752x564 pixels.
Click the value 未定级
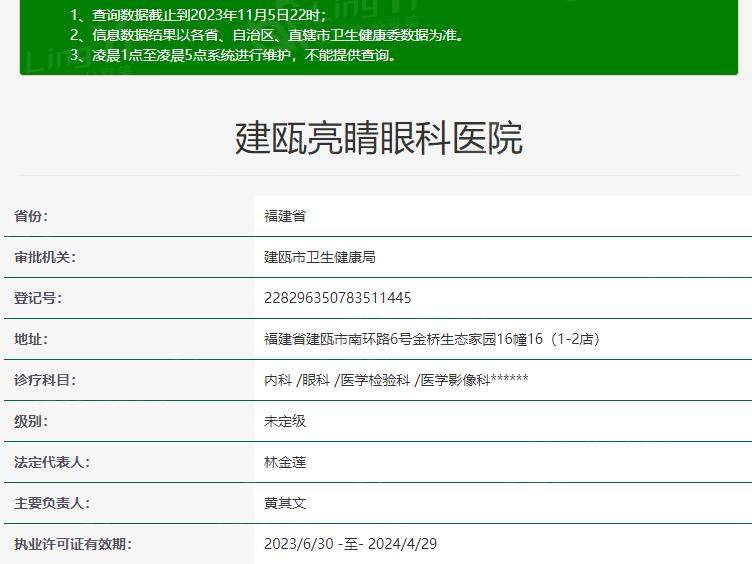(x=285, y=421)
